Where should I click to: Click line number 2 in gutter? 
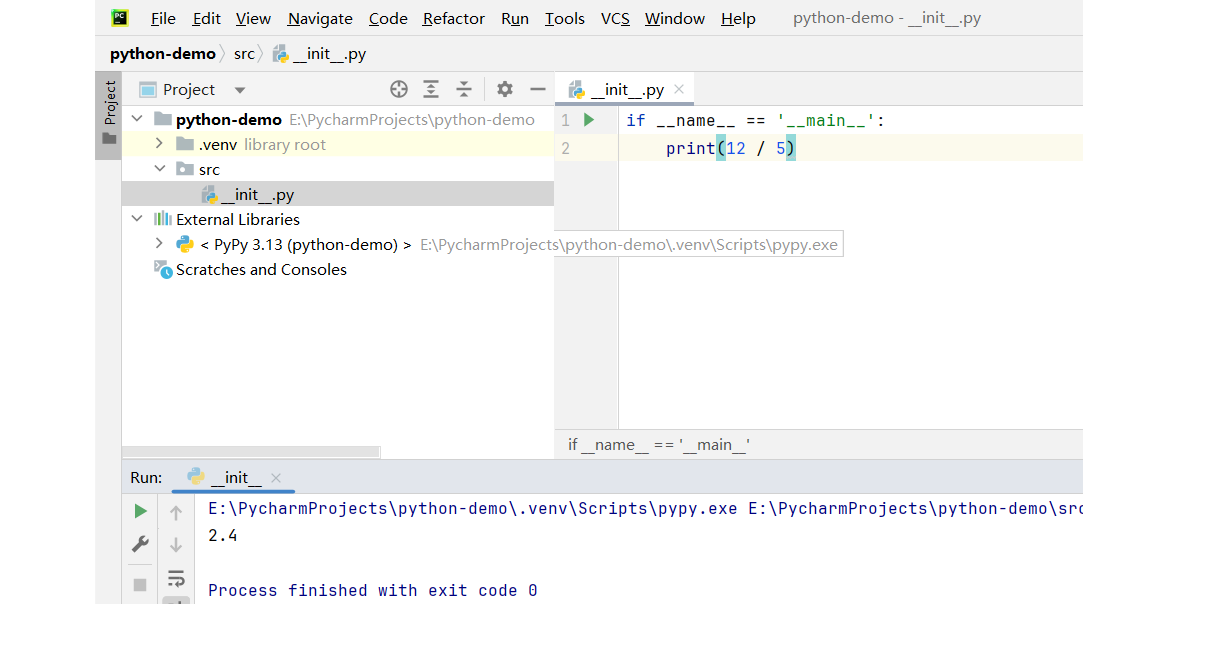pyautogui.click(x=566, y=148)
